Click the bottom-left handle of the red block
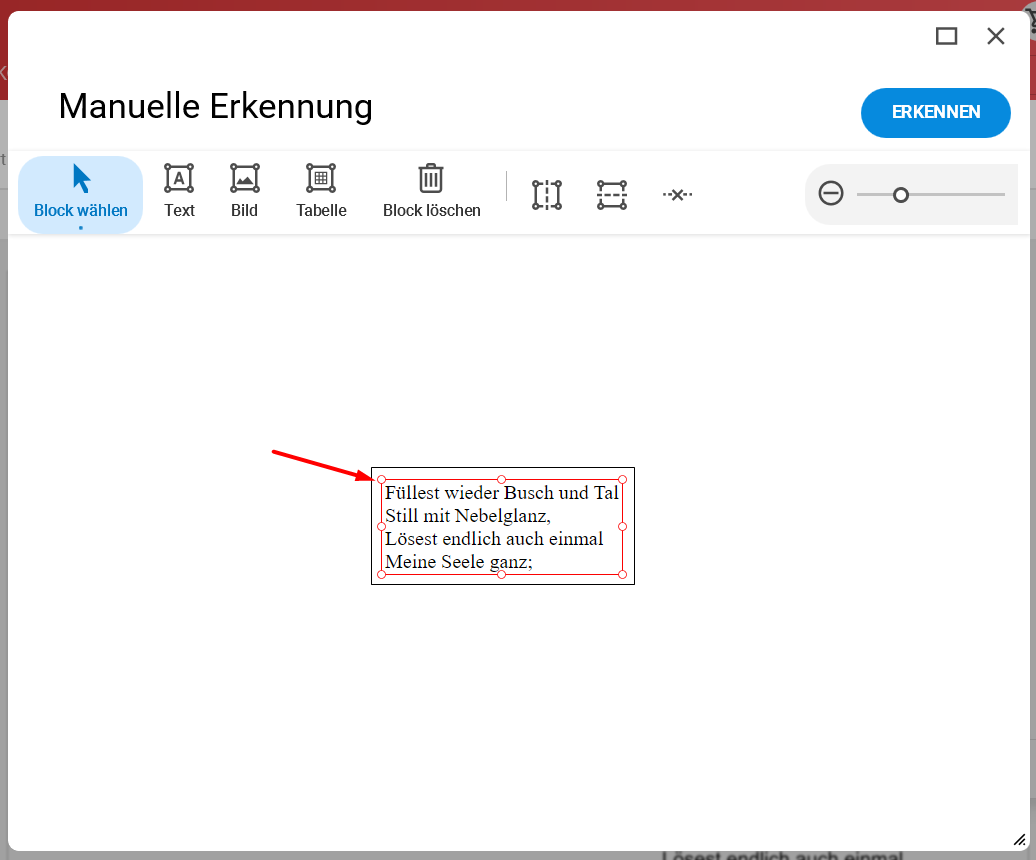The height and width of the screenshot is (860, 1036). click(x=381, y=575)
